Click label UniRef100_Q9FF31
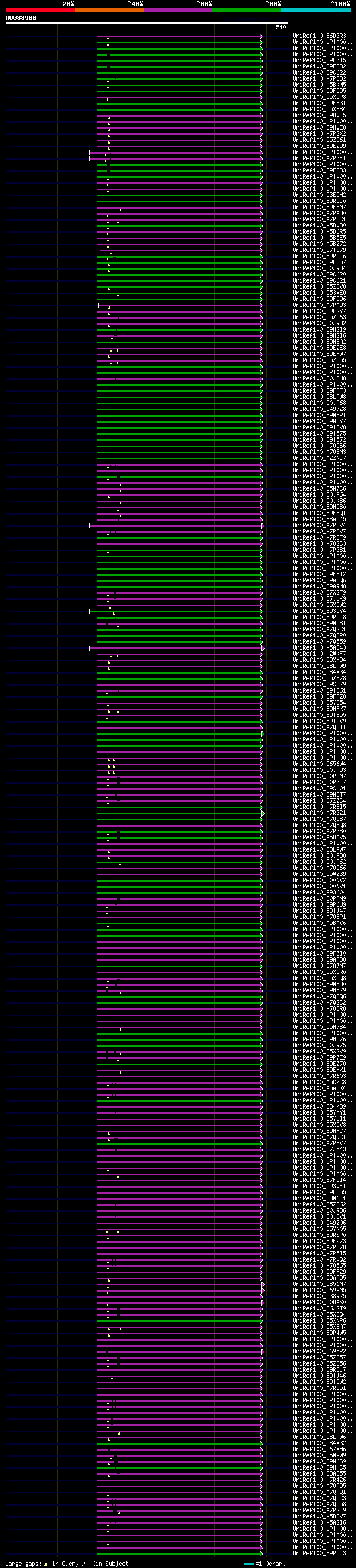This screenshot has height=1568, width=356. click(x=319, y=103)
